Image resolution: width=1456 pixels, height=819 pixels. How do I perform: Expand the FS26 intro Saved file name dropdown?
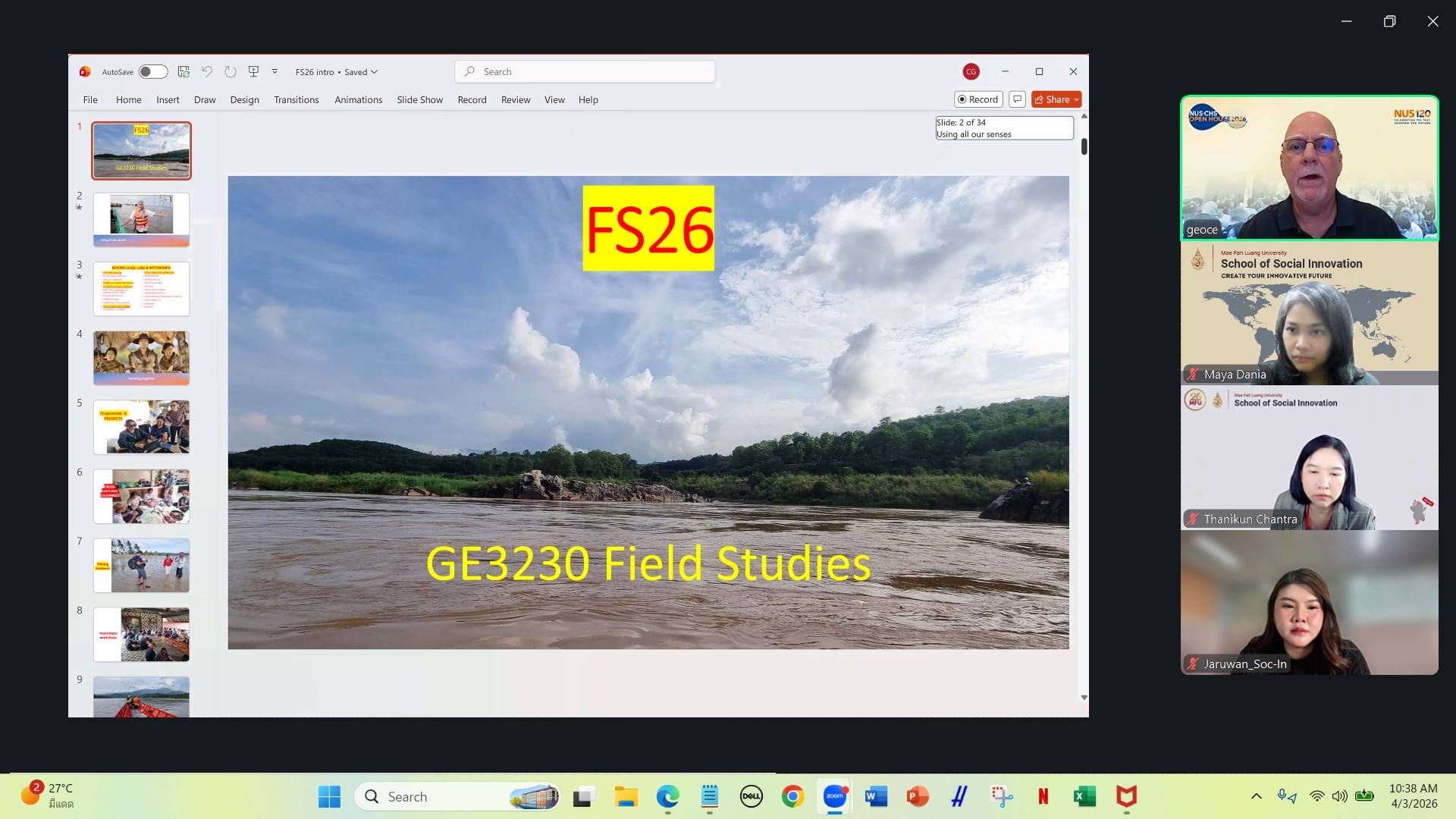point(337,72)
